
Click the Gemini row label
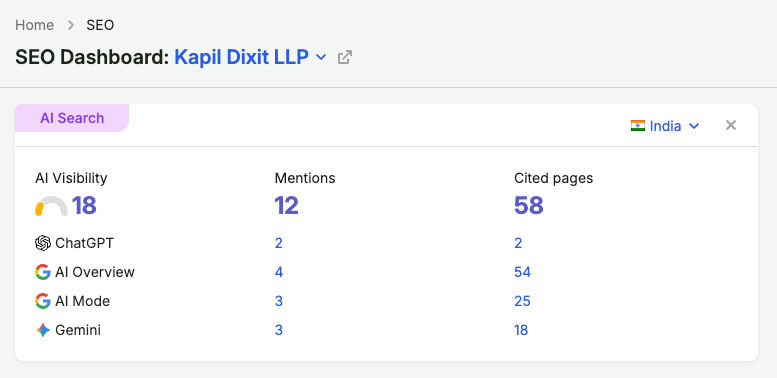(x=78, y=330)
